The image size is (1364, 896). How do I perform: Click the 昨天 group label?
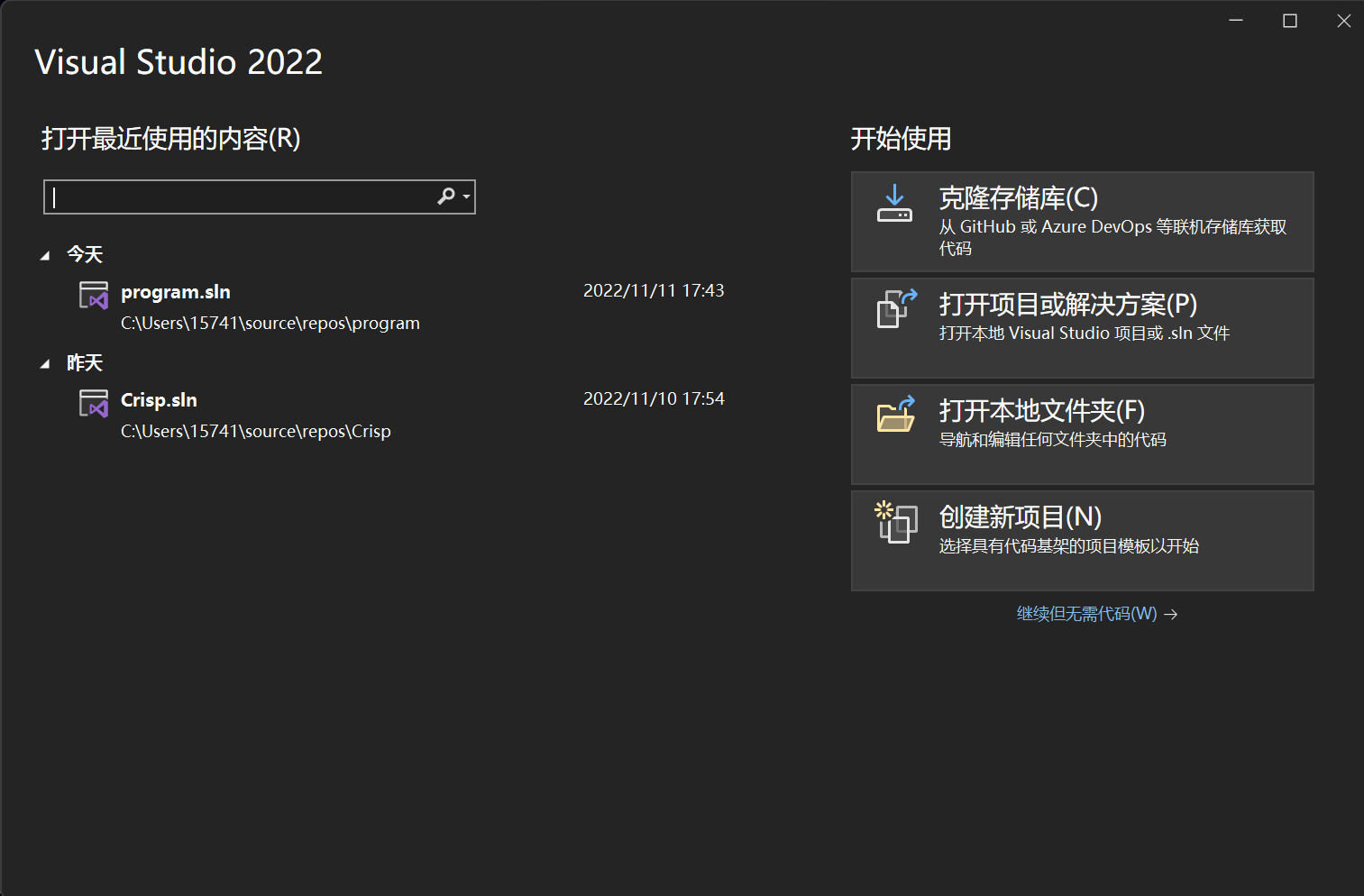[x=85, y=362]
